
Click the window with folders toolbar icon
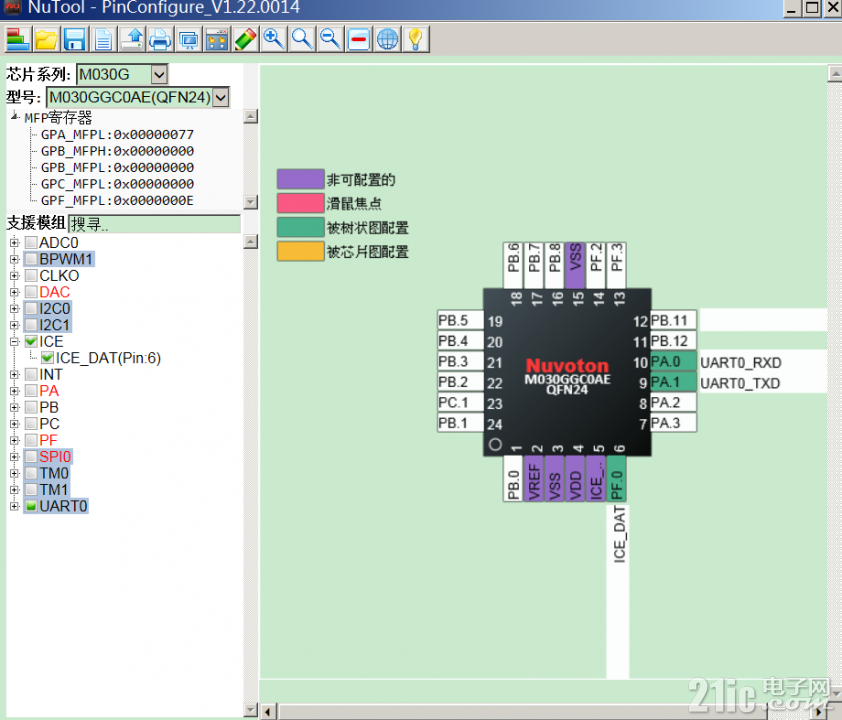pyautogui.click(x=217, y=39)
